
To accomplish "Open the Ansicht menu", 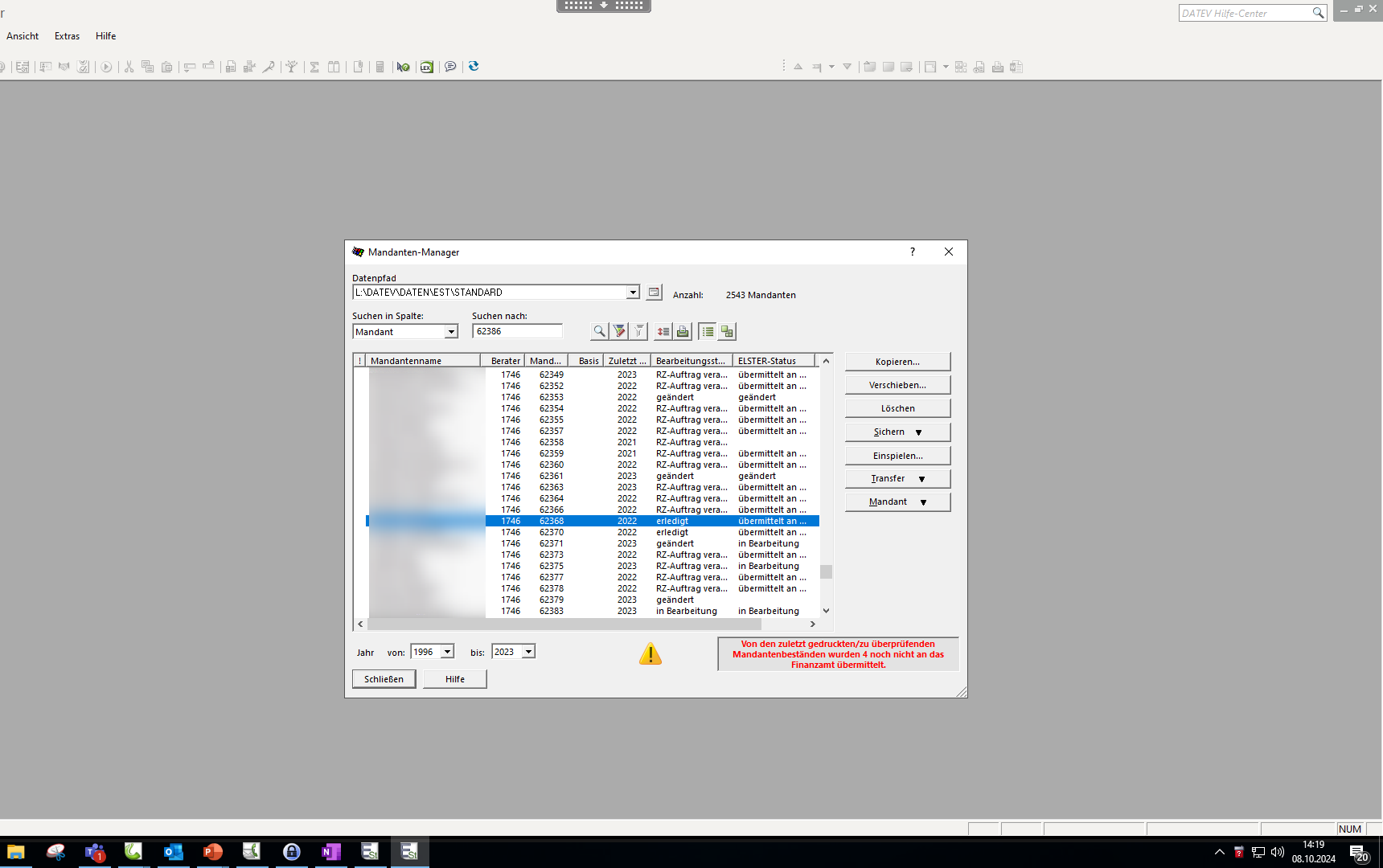I will [x=23, y=36].
